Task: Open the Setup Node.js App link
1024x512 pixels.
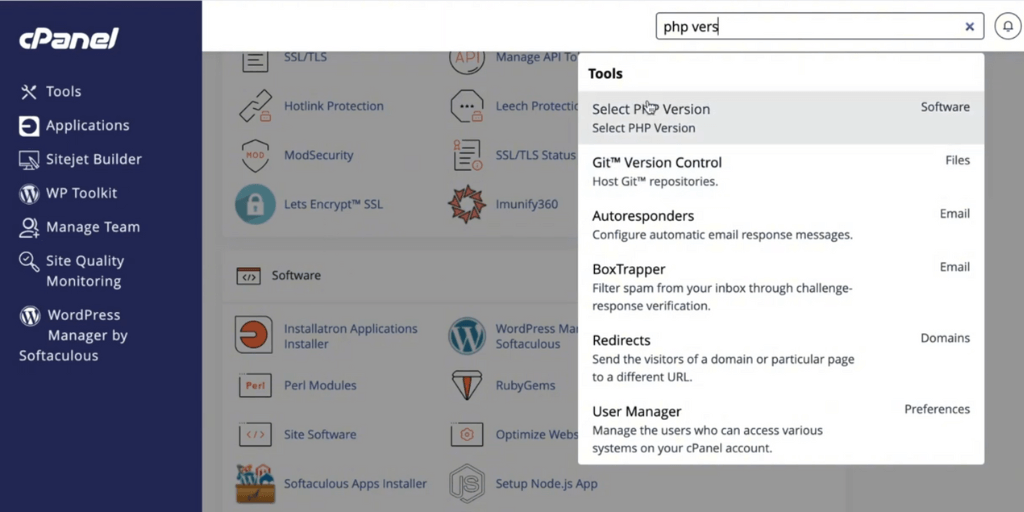Action: tap(546, 484)
